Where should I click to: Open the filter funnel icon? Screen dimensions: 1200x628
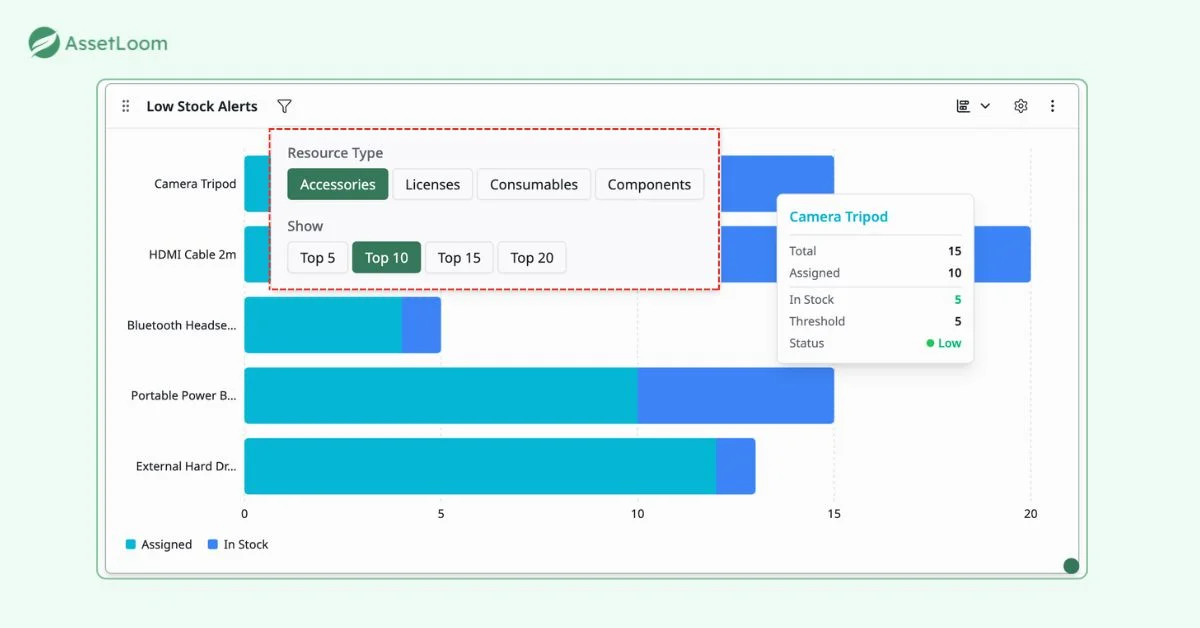pyautogui.click(x=285, y=106)
